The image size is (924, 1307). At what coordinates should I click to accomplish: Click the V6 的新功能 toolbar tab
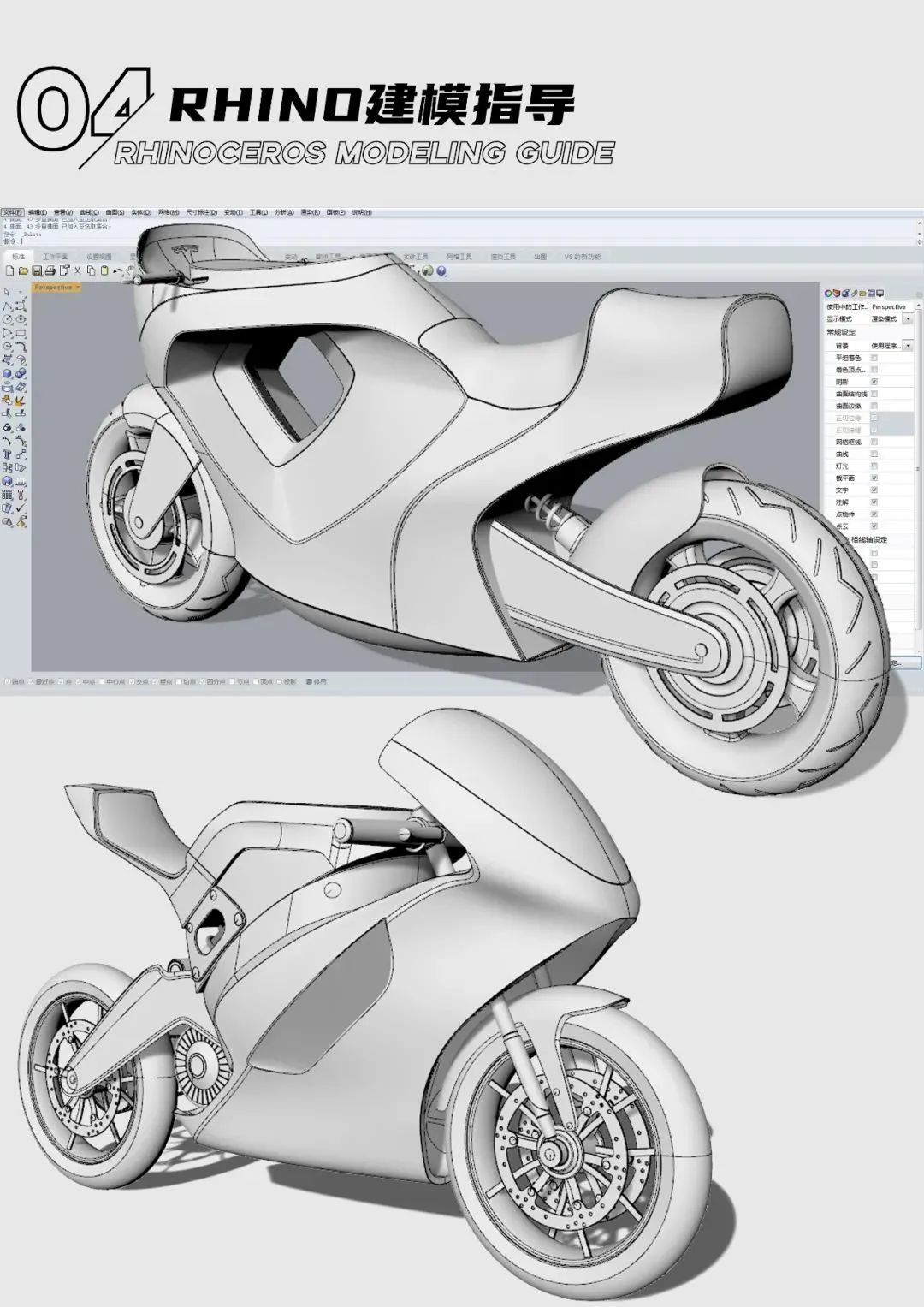[583, 254]
